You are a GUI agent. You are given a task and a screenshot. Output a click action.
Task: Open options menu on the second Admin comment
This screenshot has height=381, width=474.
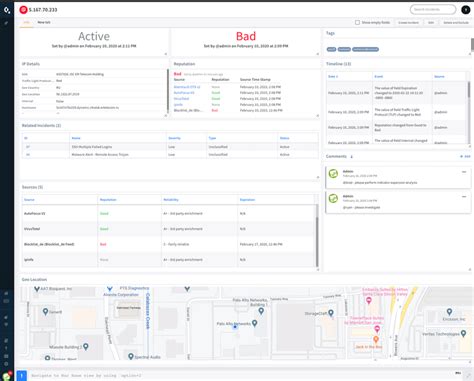464,197
